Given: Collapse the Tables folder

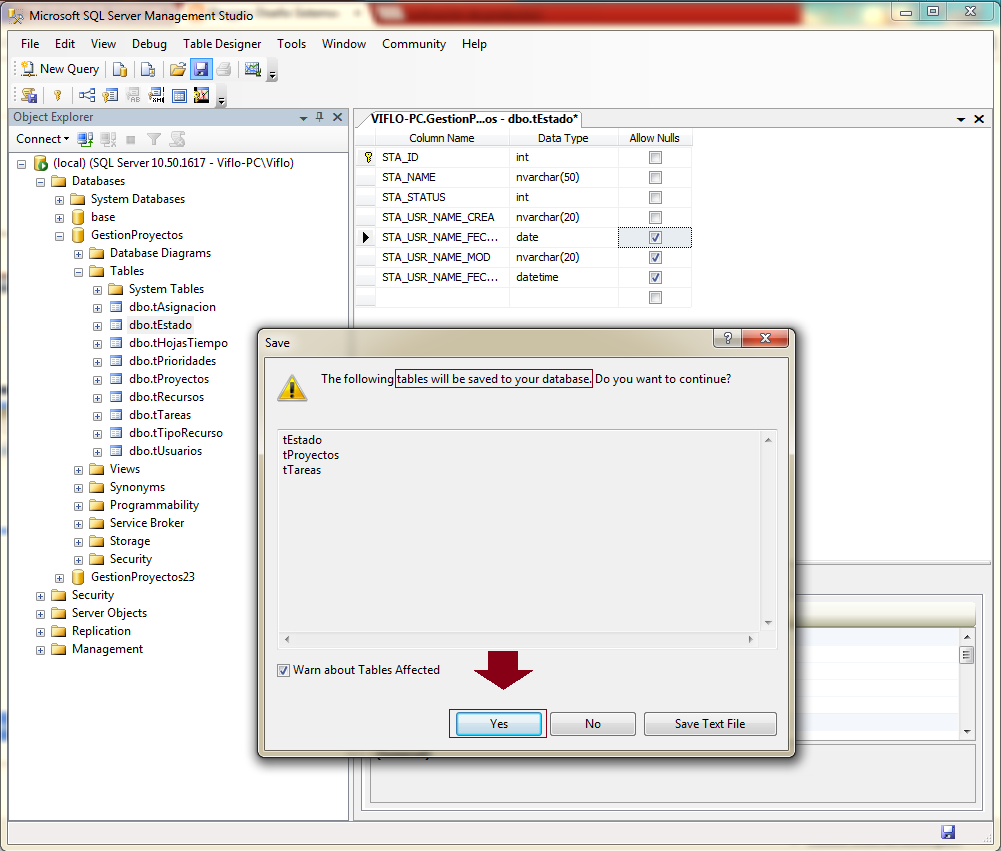Looking at the screenshot, I should coord(78,270).
